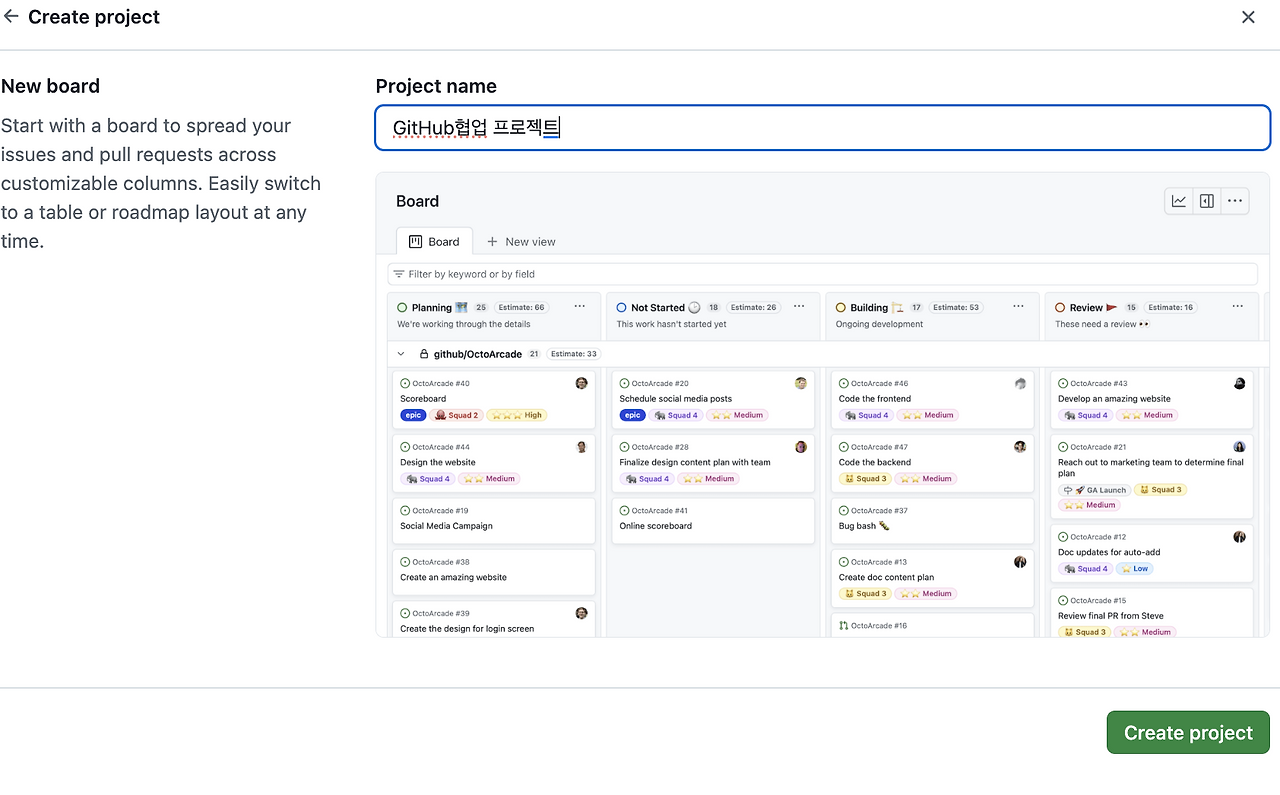This screenshot has width=1280, height=795.
Task: Click assignee avatar on Scoreboard card
Action: pyautogui.click(x=581, y=383)
